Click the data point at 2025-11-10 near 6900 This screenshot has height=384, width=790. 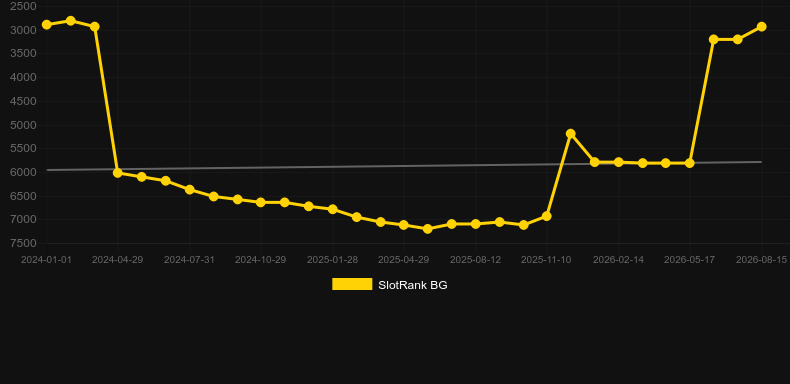coord(546,216)
